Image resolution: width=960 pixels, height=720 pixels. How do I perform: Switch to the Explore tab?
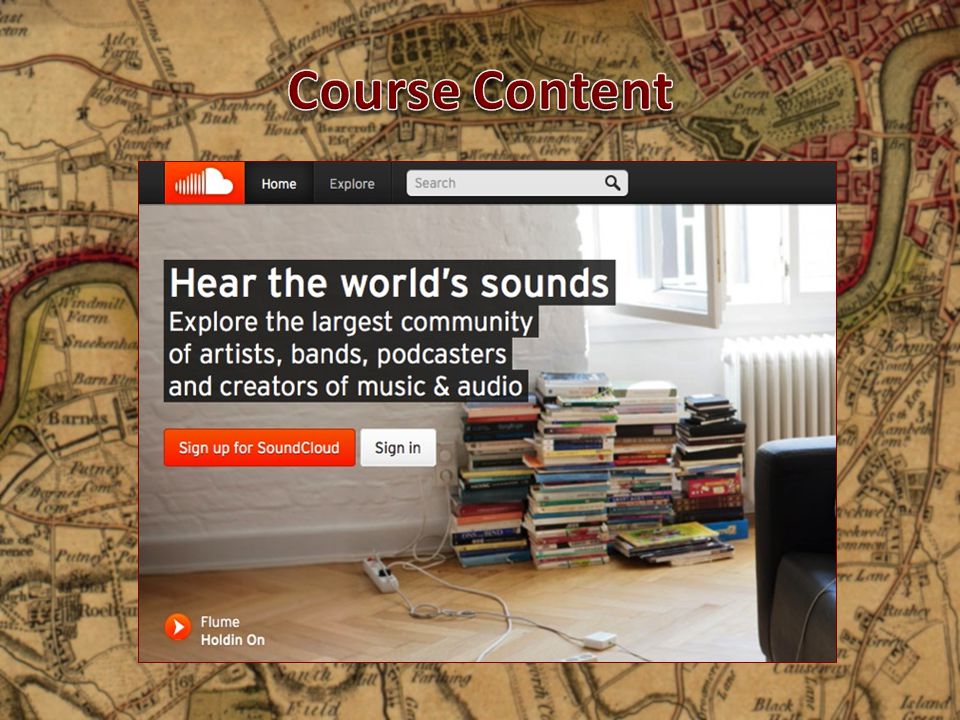coord(352,184)
